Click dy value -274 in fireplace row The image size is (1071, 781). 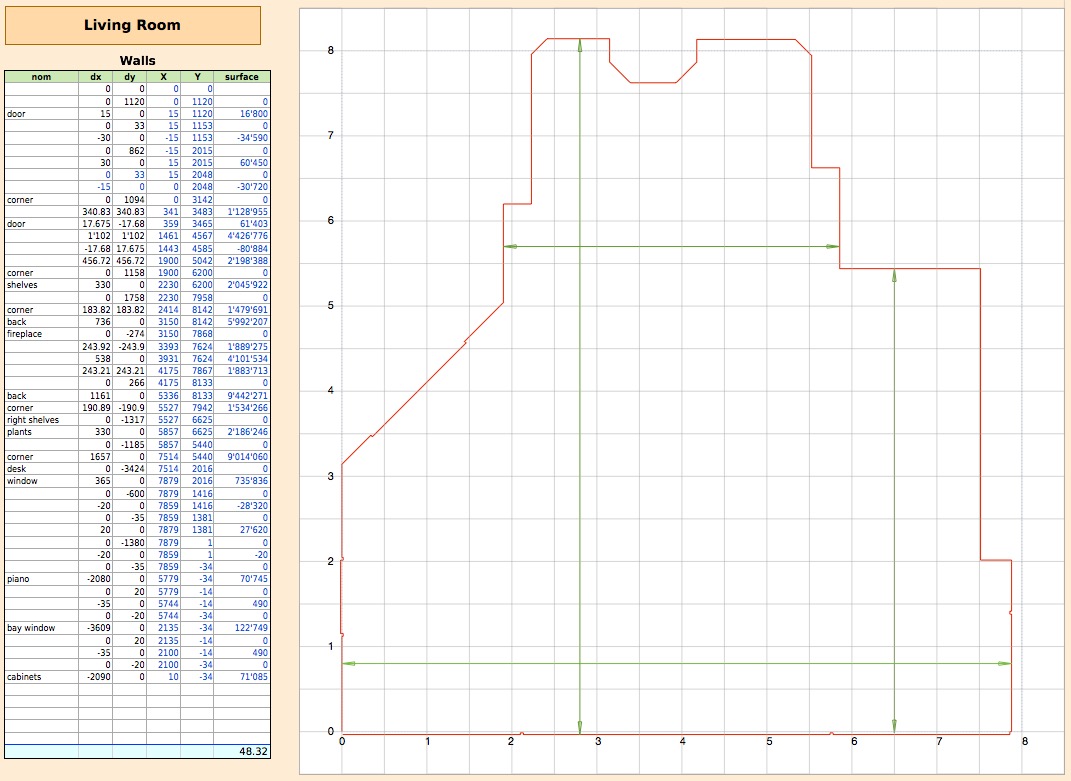pos(135,334)
